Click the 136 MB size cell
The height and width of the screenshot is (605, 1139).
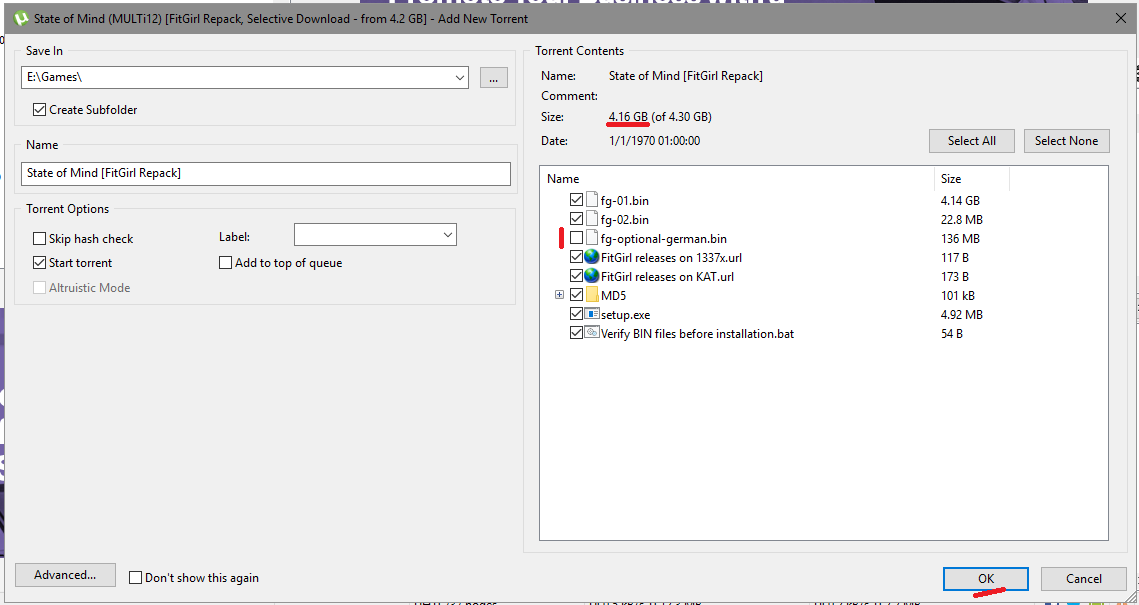[x=959, y=238]
